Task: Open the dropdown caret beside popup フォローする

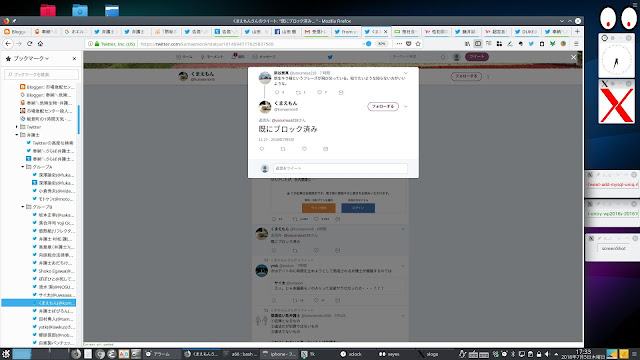Action: 406,107
